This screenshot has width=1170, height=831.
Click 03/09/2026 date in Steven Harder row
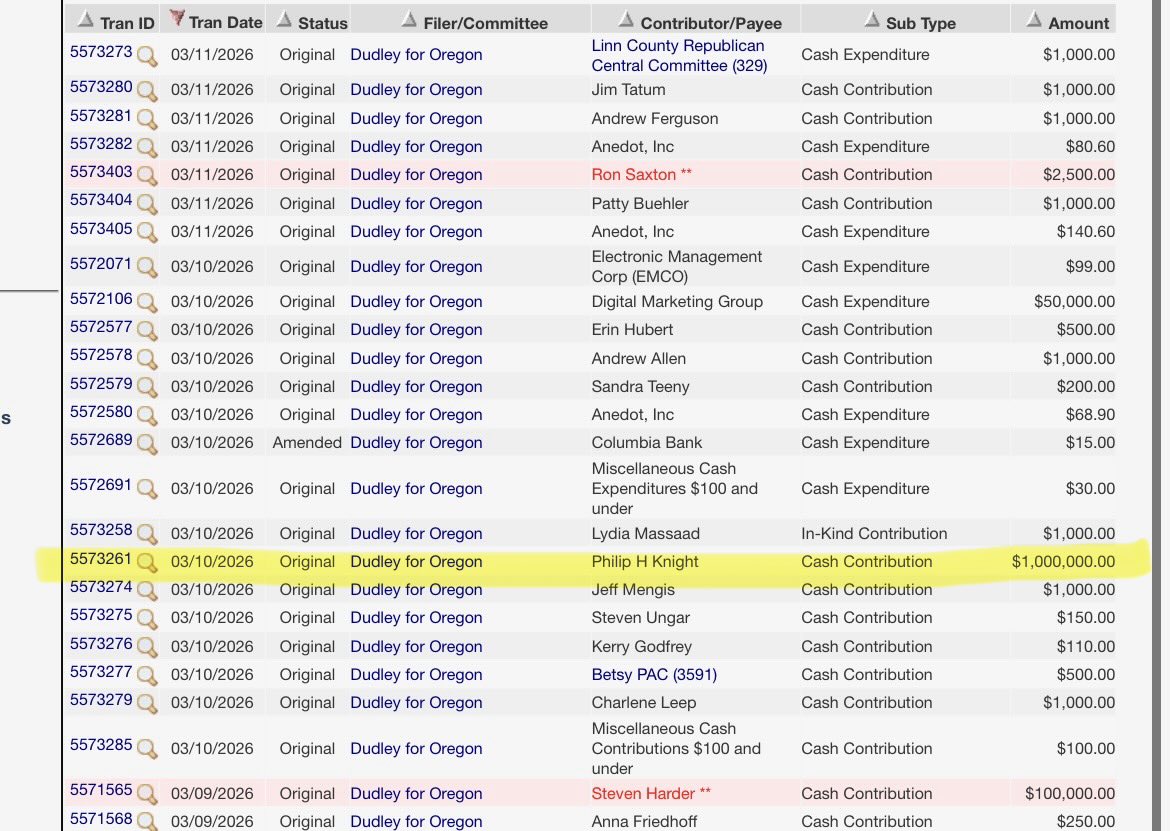click(x=212, y=794)
